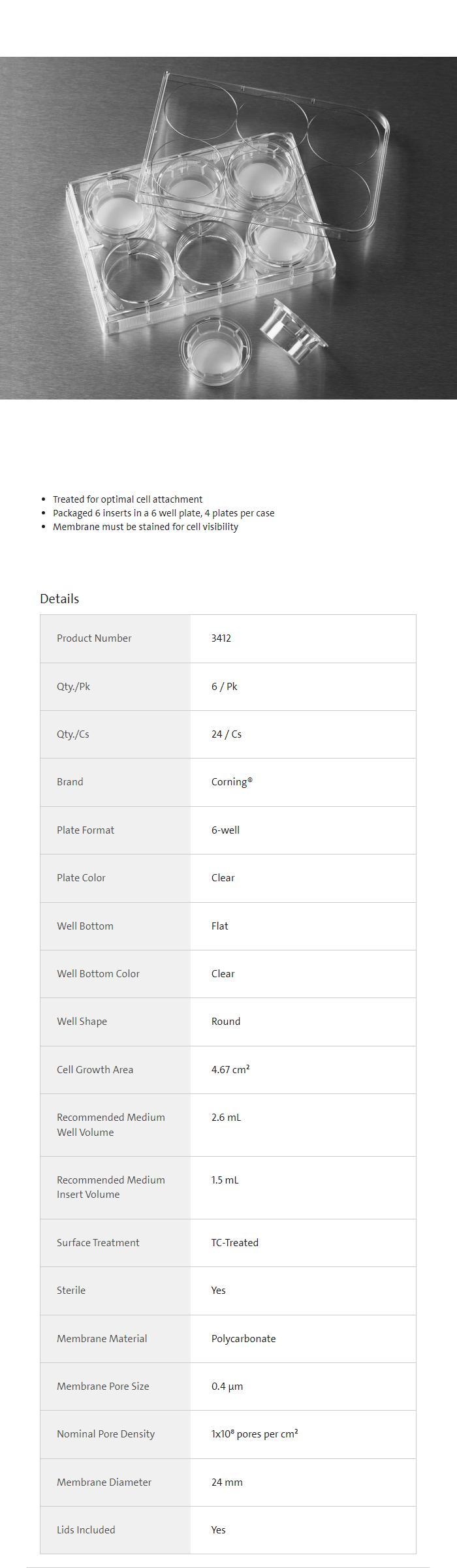Click the TC-Treated surface treatment value
The image size is (457, 1568).
[234, 1243]
